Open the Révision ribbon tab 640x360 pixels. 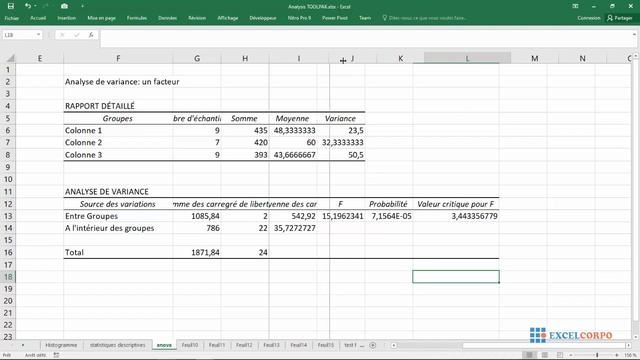[x=197, y=18]
